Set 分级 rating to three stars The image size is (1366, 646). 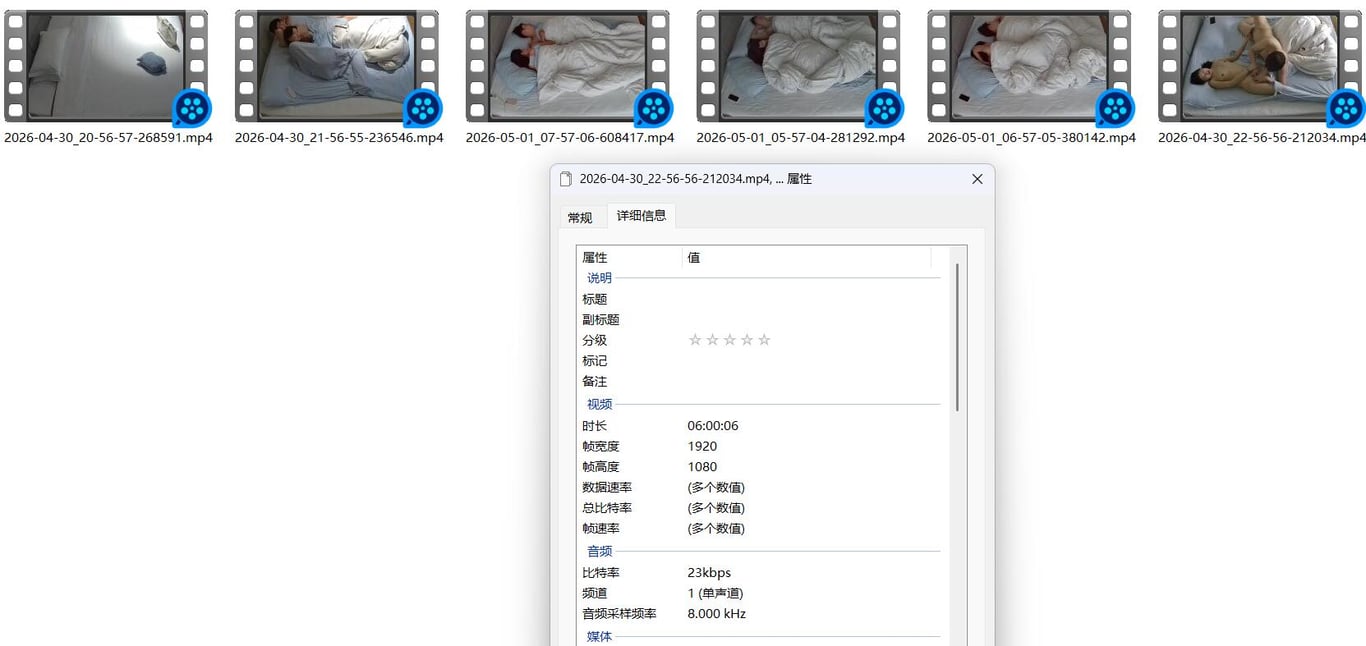[x=729, y=340]
